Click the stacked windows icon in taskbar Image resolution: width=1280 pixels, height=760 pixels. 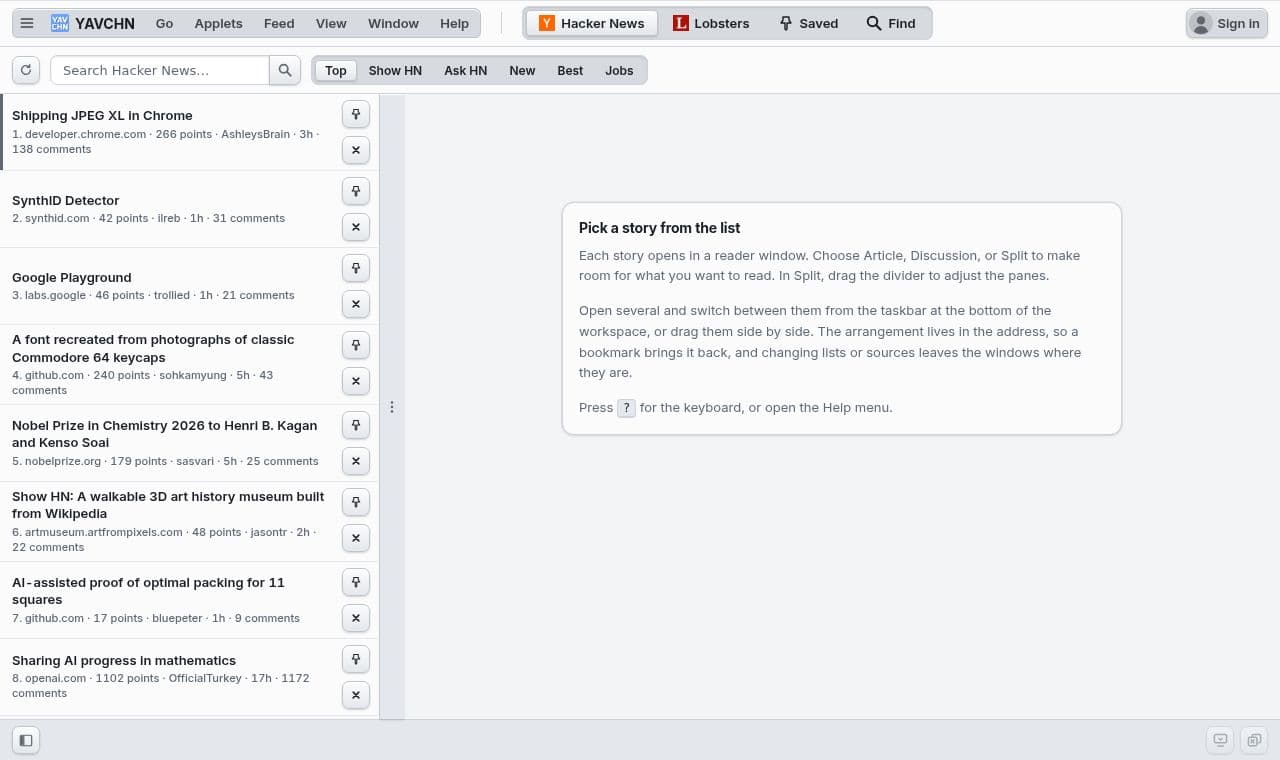click(x=1253, y=740)
